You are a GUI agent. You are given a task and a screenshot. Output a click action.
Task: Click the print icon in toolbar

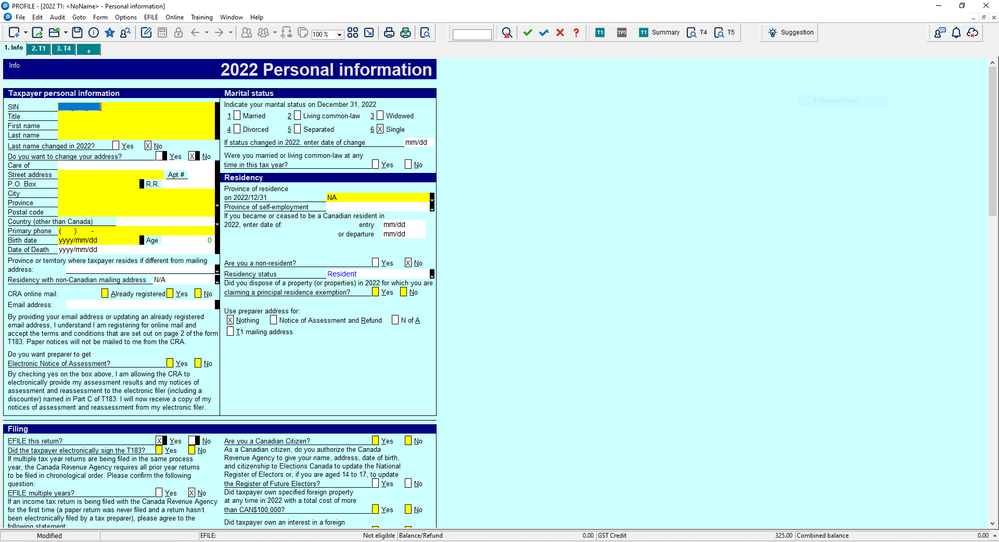click(x=389, y=32)
